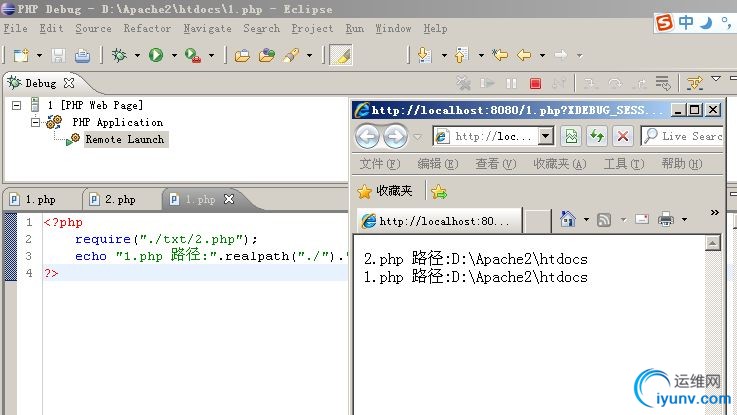This screenshot has width=737, height=415.
Task: Collapse the PHP Web Page tree node
Action: pyautogui.click(x=16, y=105)
